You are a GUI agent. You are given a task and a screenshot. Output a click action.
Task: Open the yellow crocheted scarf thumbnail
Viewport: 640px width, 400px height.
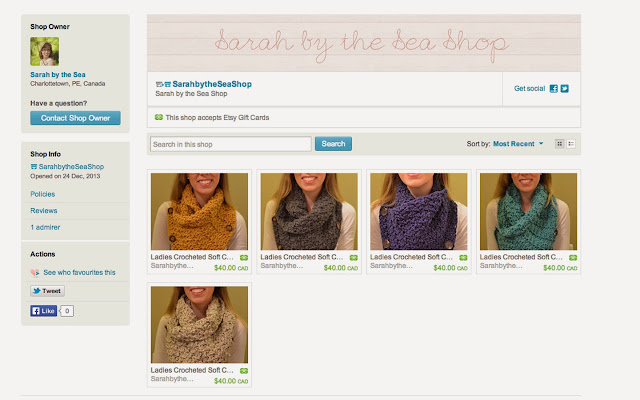point(199,211)
